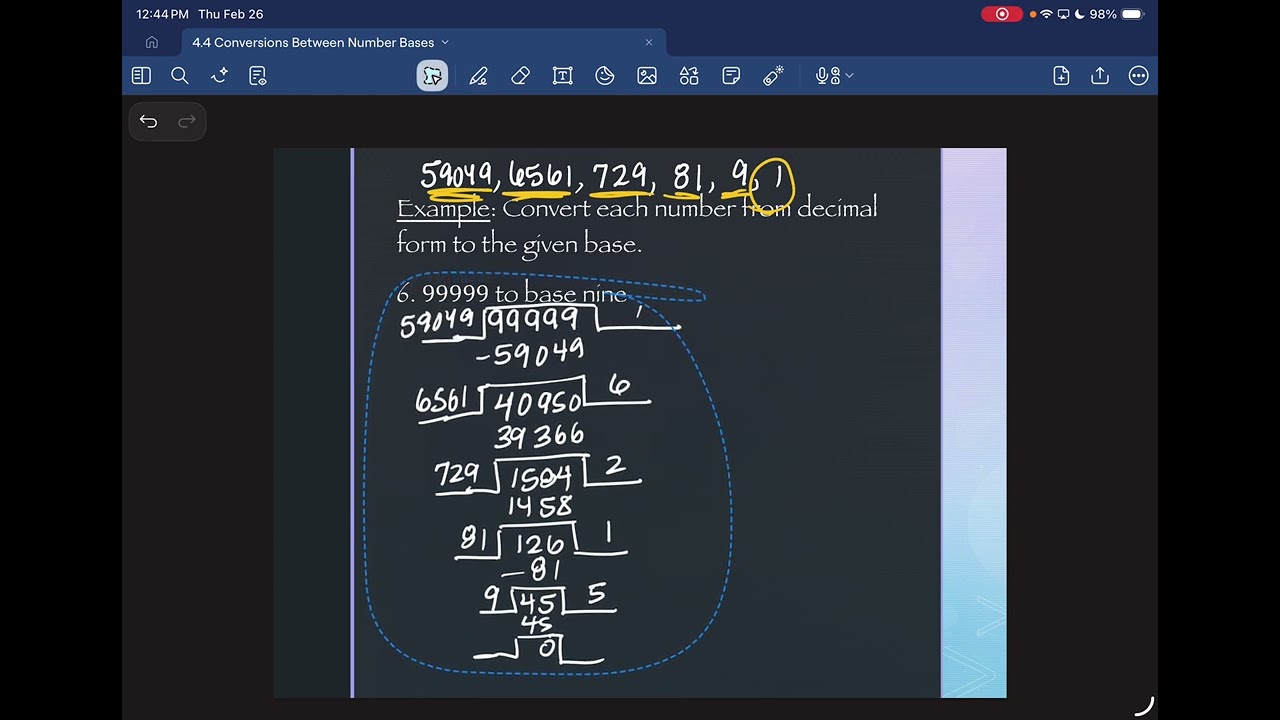1280x720 pixels.
Task: Select the shapes tool
Action: point(689,76)
